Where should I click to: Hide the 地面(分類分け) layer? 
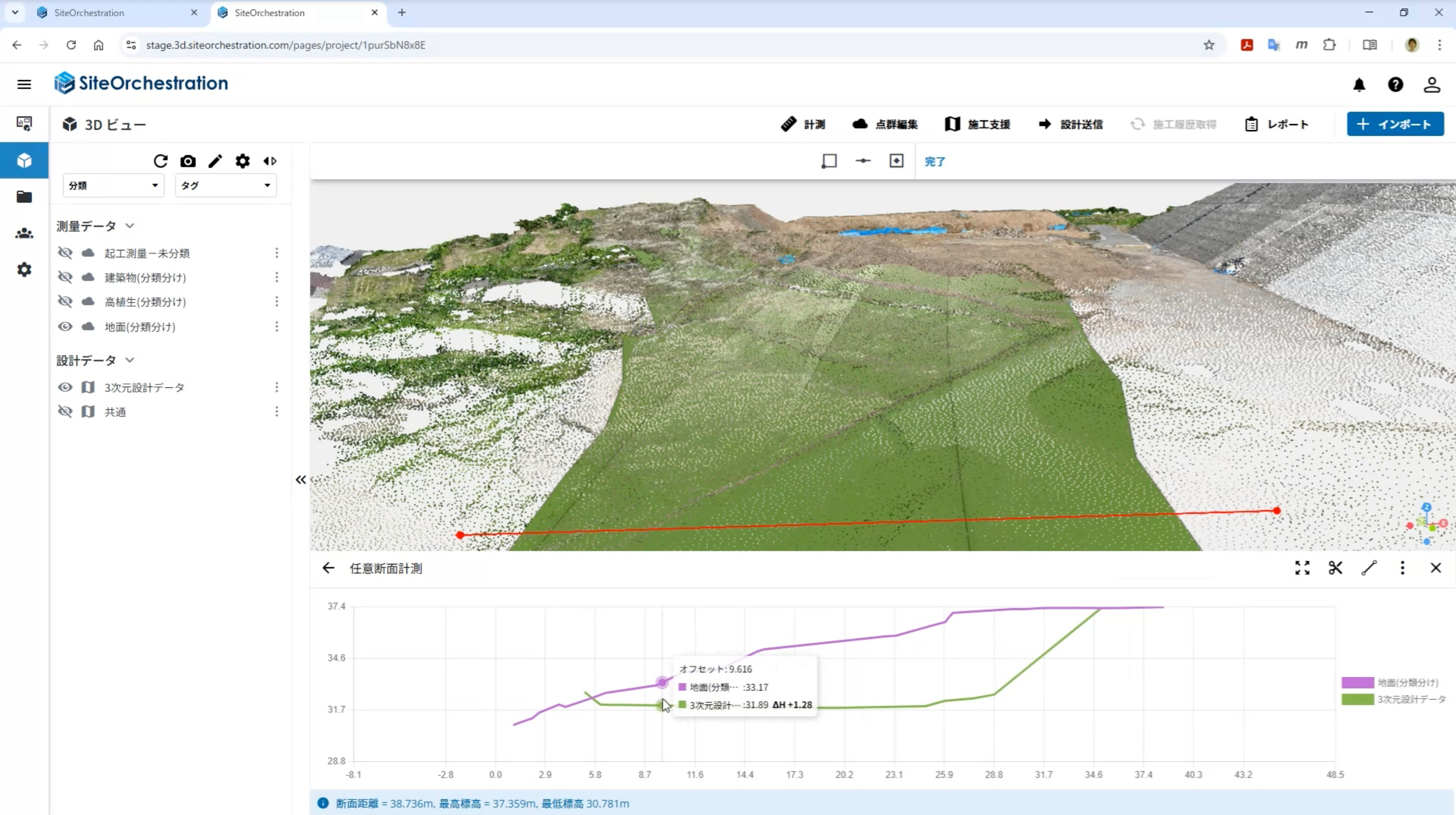[65, 326]
